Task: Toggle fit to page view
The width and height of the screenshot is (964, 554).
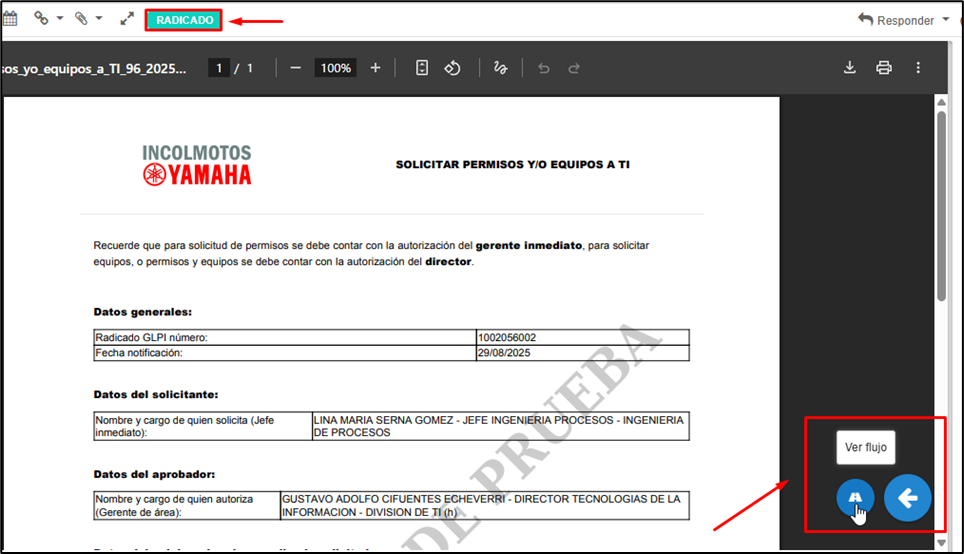Action: (x=422, y=68)
